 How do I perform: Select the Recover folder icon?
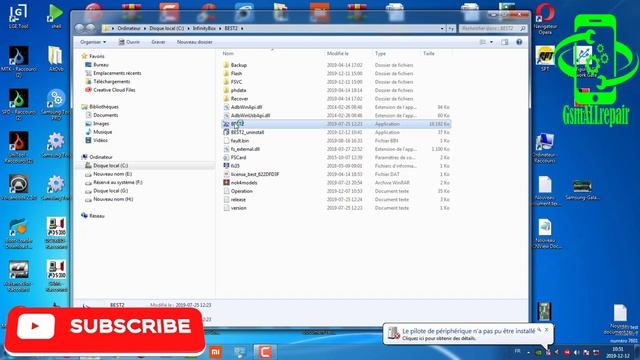pyautogui.click(x=226, y=98)
